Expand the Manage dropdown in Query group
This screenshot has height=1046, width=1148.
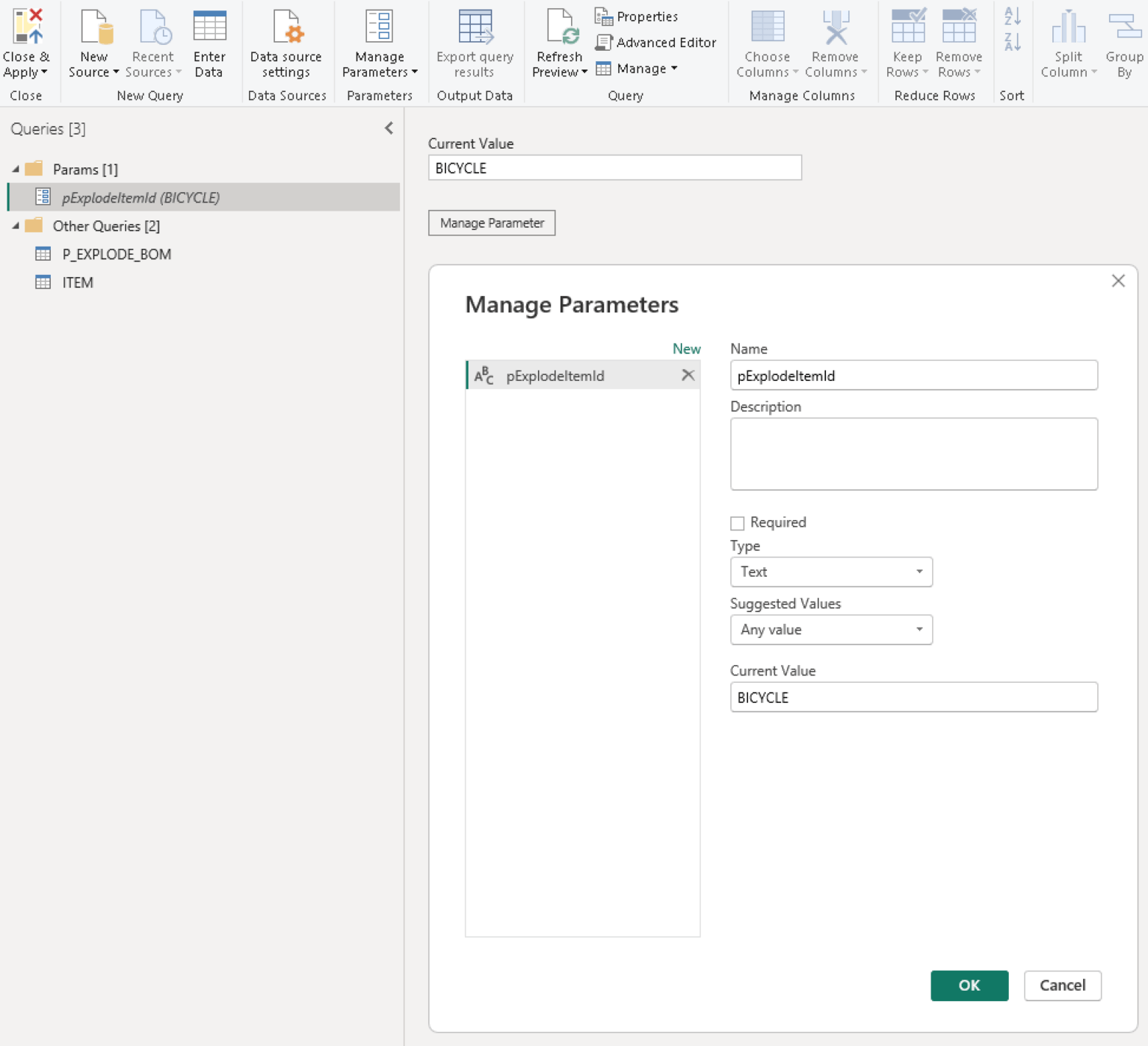638,69
